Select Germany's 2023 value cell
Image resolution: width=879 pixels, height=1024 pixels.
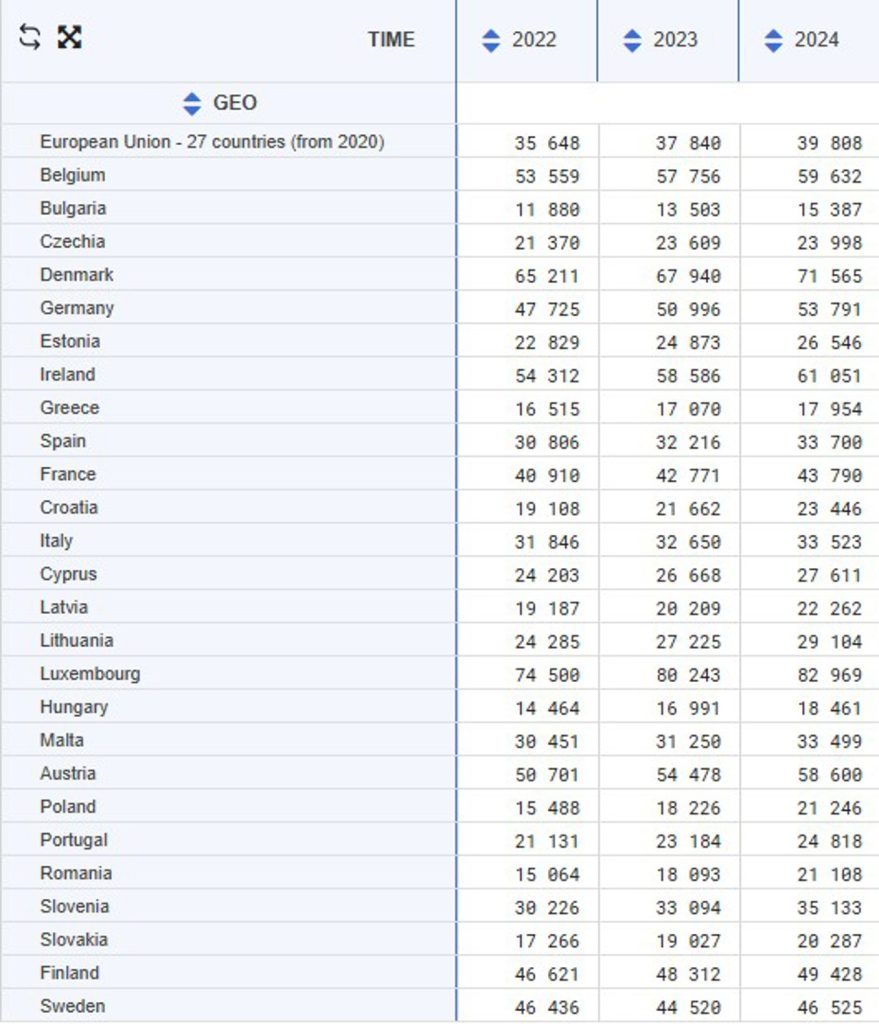pos(692,308)
